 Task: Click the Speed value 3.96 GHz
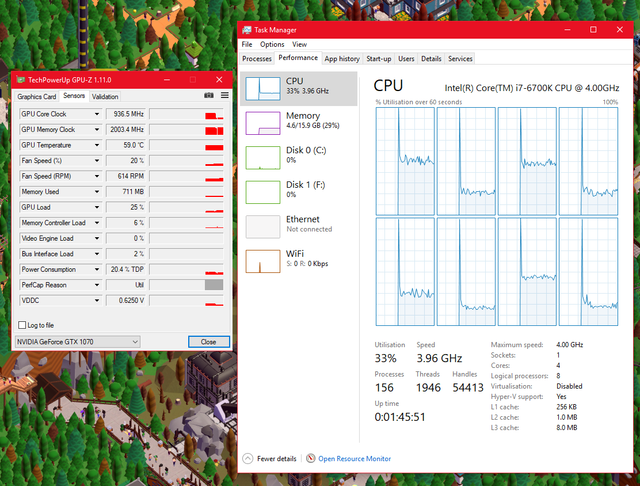click(x=439, y=358)
